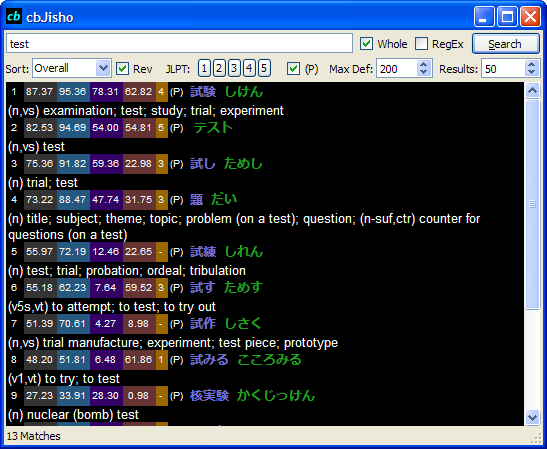Toggle JLPT level 2 filter button
This screenshot has height=449, width=547.
click(219, 68)
